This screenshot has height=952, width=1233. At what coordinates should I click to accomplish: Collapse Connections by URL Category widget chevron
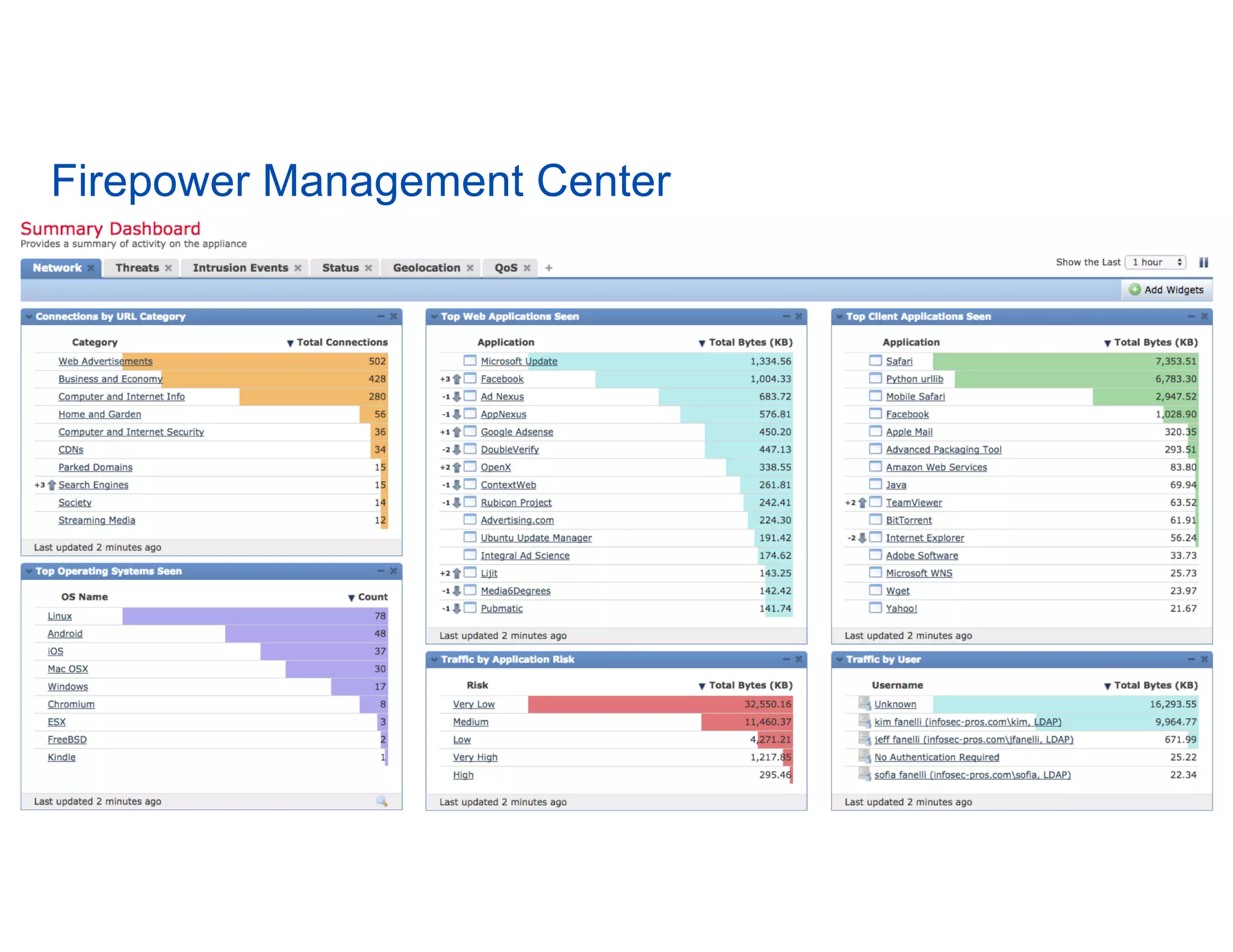[x=28, y=317]
